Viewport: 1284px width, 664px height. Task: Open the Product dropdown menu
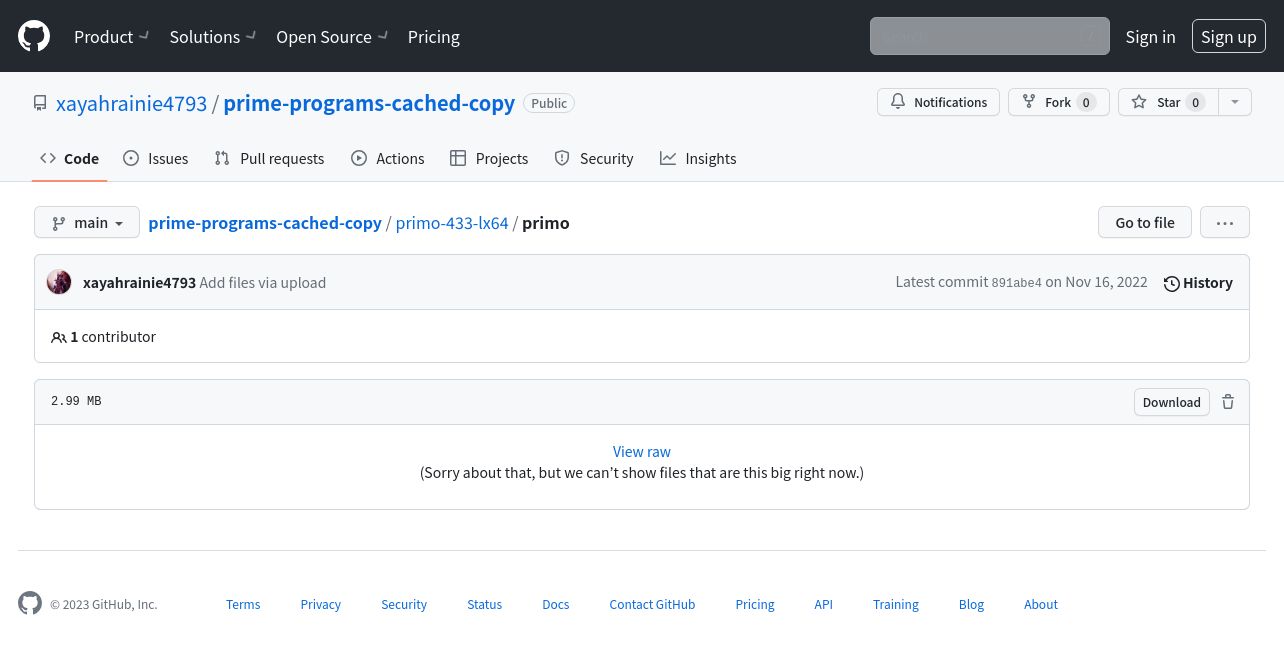point(111,37)
